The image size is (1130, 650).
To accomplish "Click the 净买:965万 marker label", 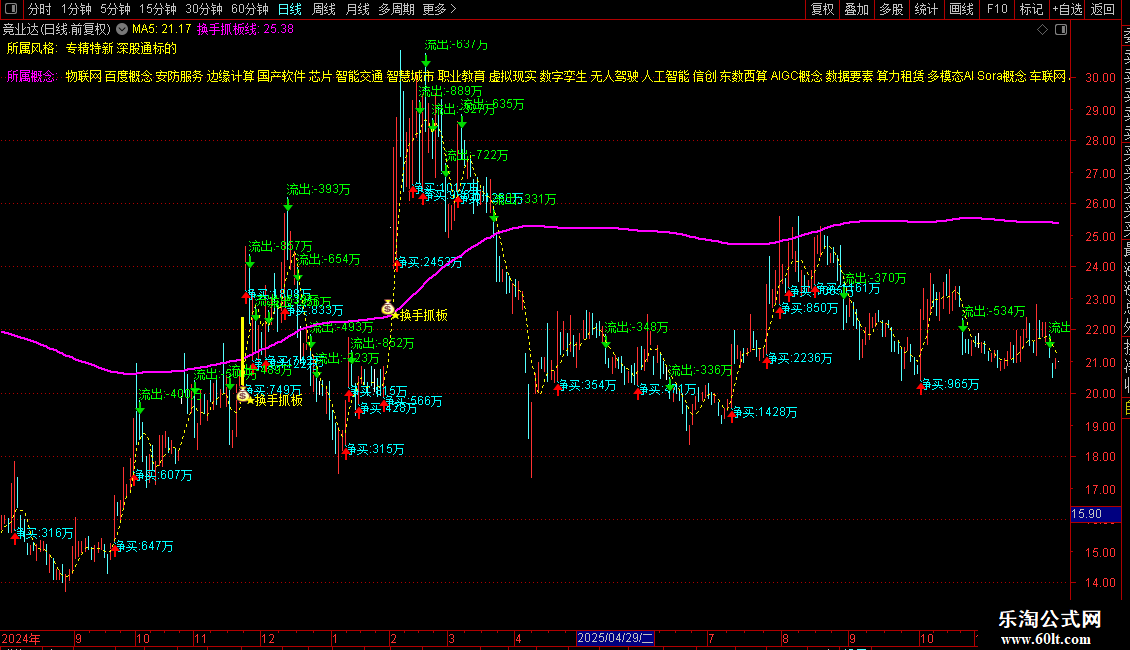I will click(x=951, y=385).
